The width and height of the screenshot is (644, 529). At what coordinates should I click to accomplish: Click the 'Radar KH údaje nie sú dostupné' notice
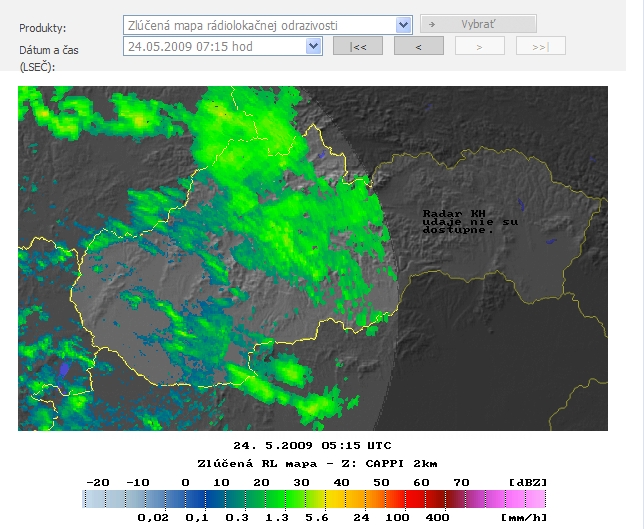458,221
